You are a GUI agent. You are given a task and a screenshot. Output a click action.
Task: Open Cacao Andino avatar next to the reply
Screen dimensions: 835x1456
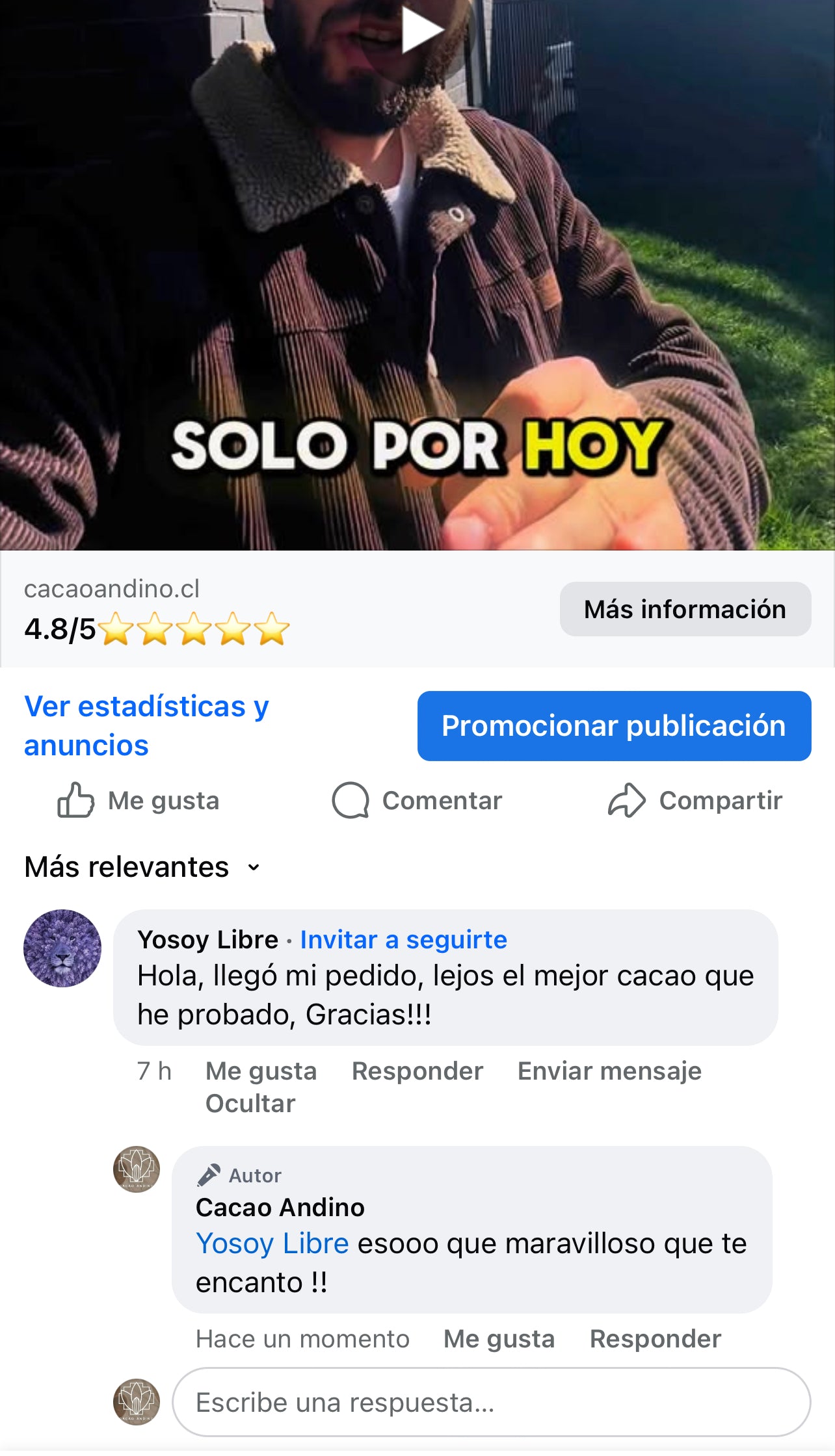[137, 1169]
